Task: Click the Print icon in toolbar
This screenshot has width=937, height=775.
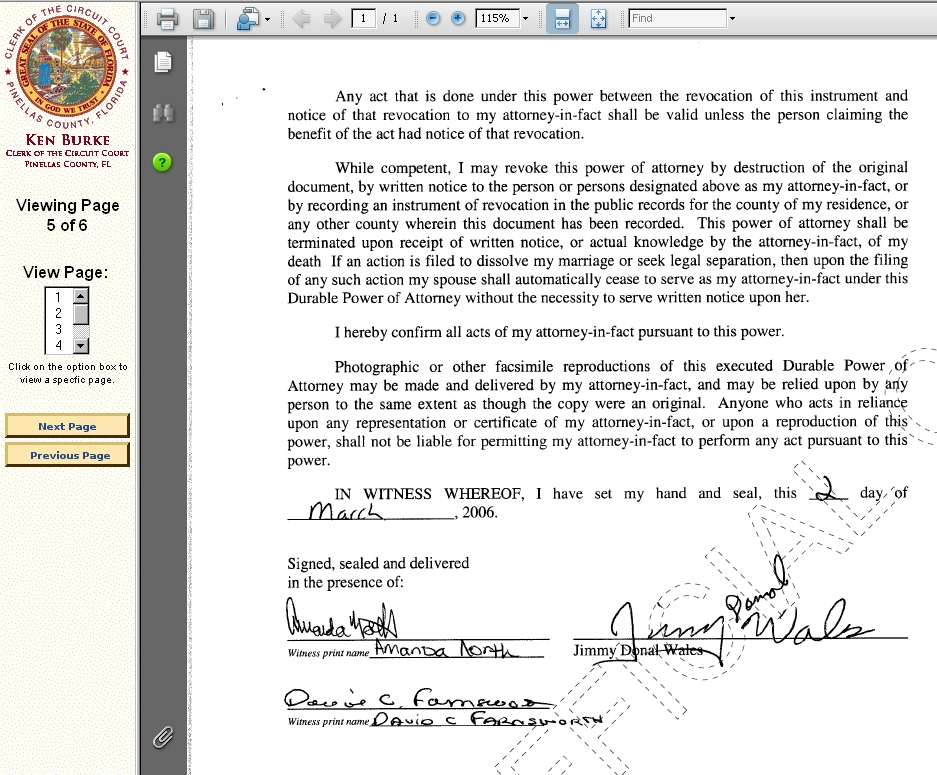Action: (167, 18)
